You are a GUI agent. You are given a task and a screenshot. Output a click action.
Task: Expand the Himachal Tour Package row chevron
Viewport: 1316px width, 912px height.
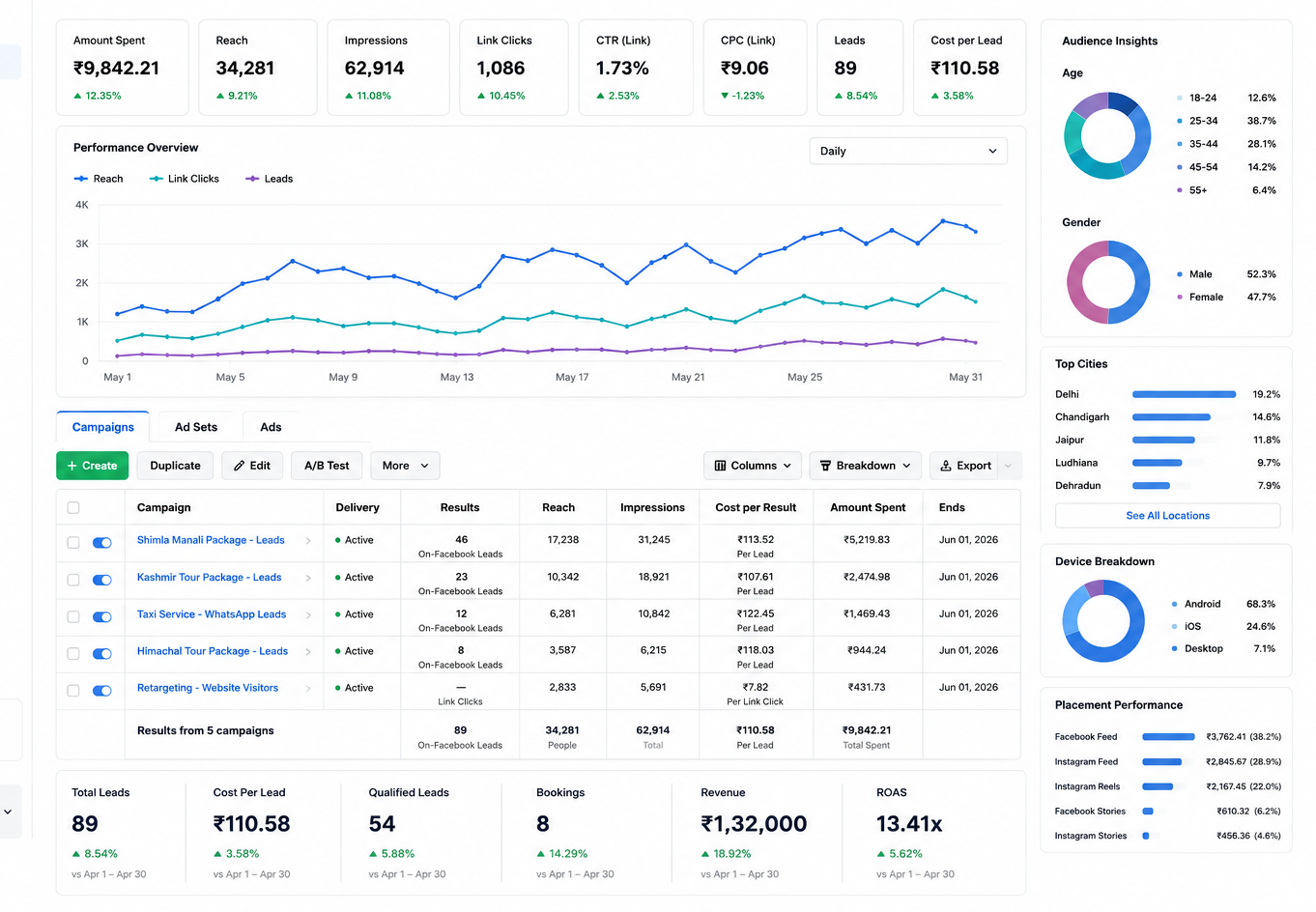(x=308, y=652)
